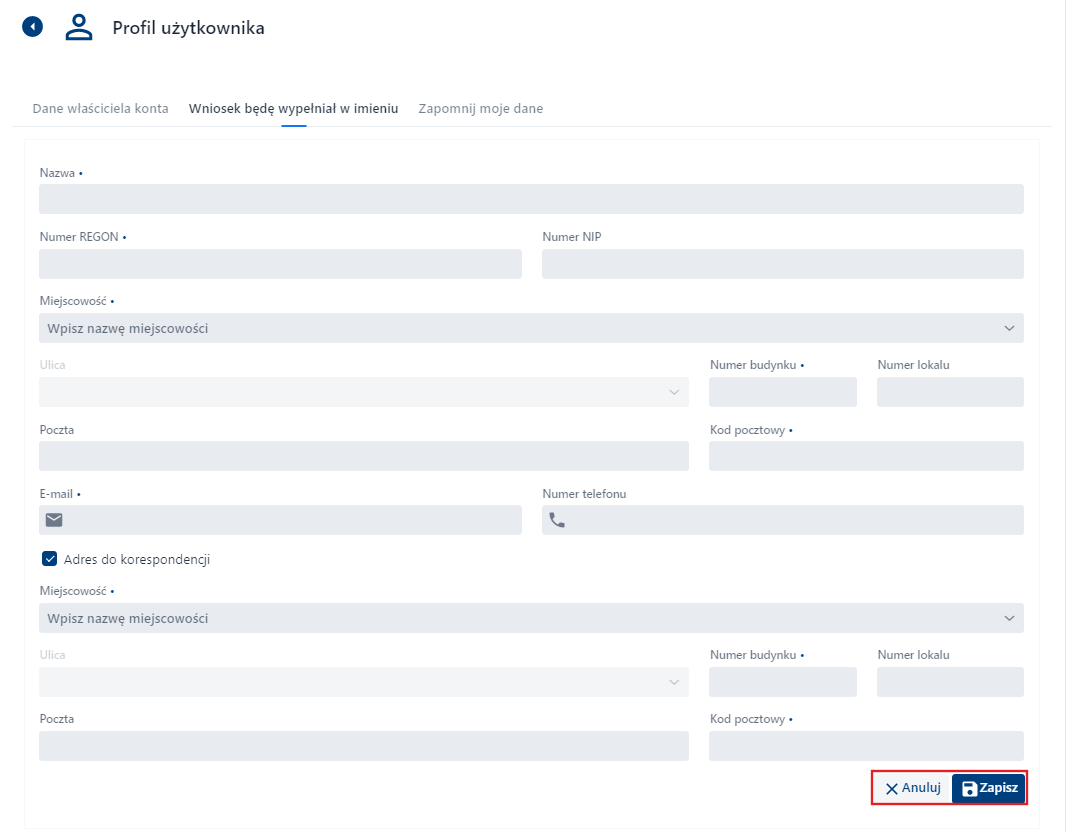
Task: Click the back arrow icon
Action: (33, 27)
